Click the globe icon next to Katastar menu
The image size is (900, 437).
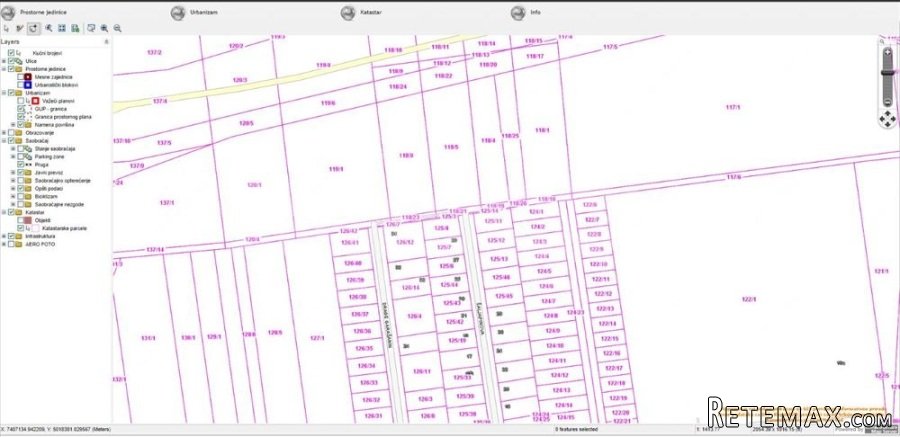click(x=348, y=13)
